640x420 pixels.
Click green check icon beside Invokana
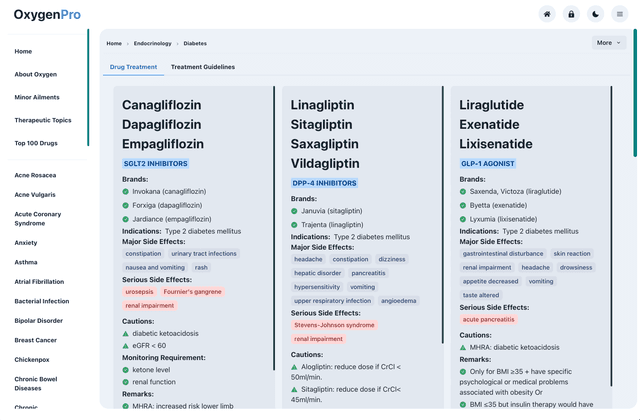click(x=125, y=191)
